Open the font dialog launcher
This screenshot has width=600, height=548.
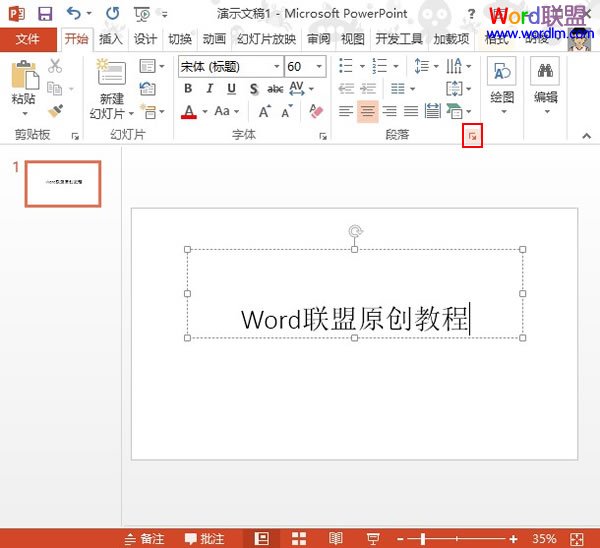(323, 136)
